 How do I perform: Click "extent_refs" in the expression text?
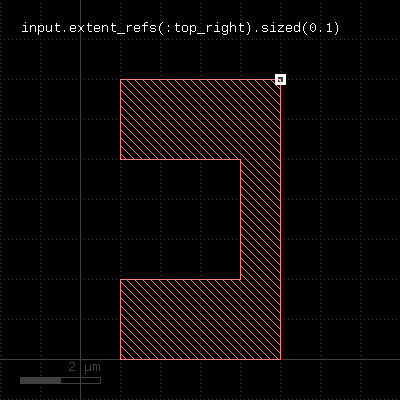pyautogui.click(x=113, y=28)
